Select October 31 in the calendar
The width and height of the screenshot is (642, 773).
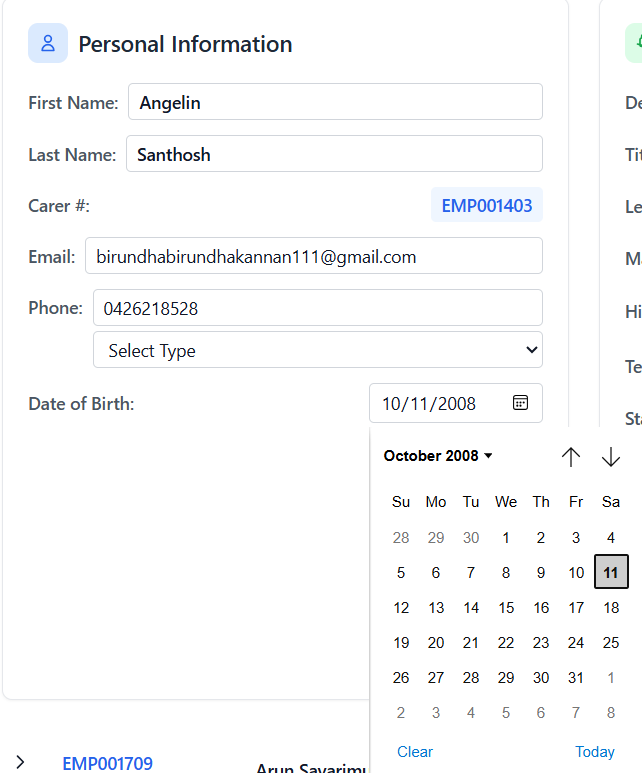click(576, 678)
